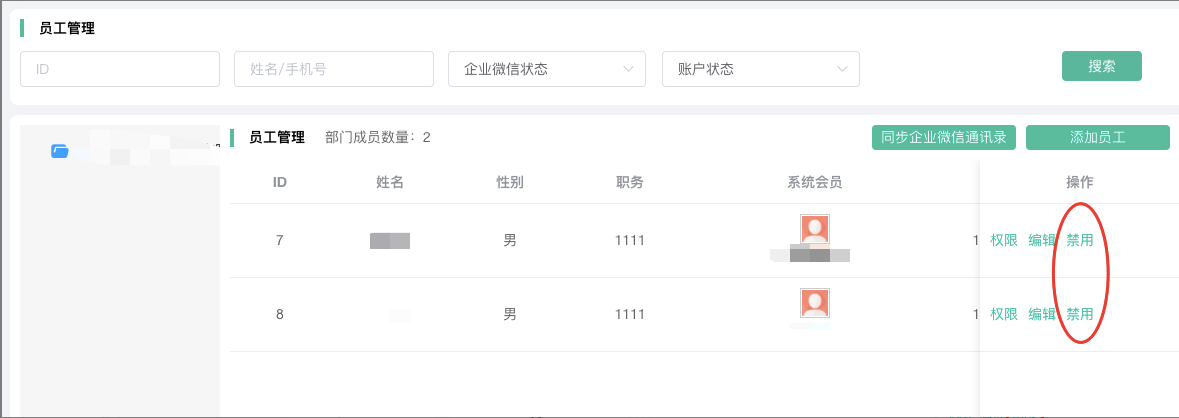The width and height of the screenshot is (1179, 418).
Task: Open the 企业微信状态 dropdown
Action: tap(547, 69)
